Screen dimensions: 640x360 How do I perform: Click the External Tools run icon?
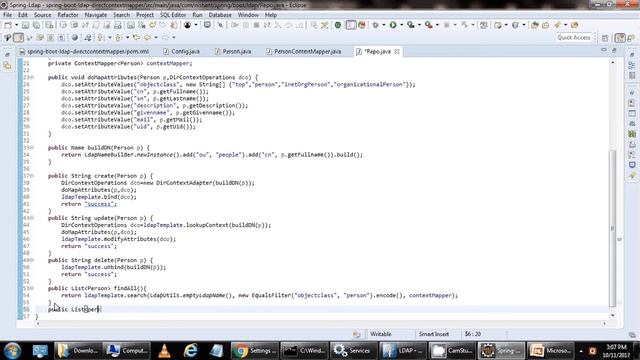[x=429, y=25]
